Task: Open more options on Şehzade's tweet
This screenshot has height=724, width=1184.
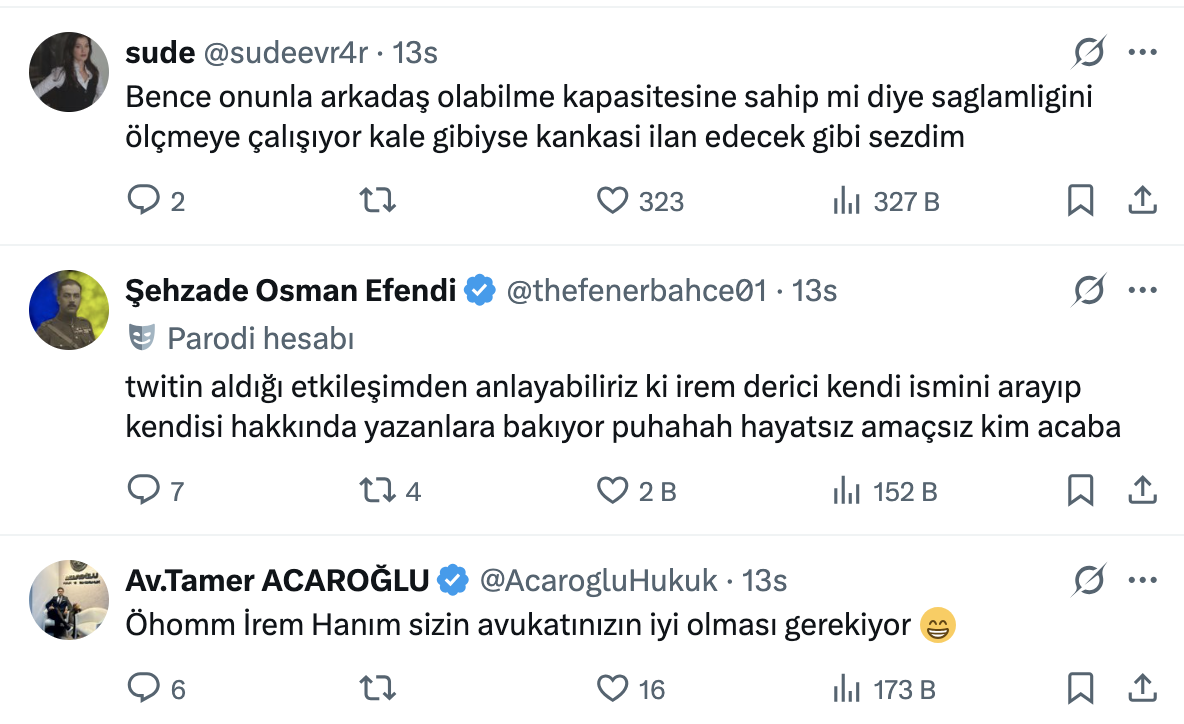Action: click(x=1141, y=290)
